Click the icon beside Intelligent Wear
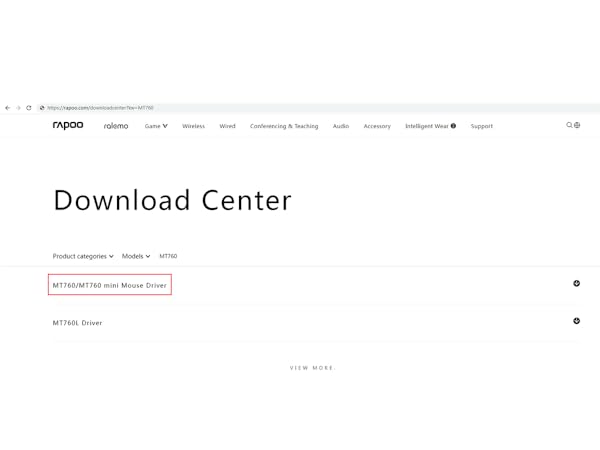The width and height of the screenshot is (600, 450). pos(453,126)
